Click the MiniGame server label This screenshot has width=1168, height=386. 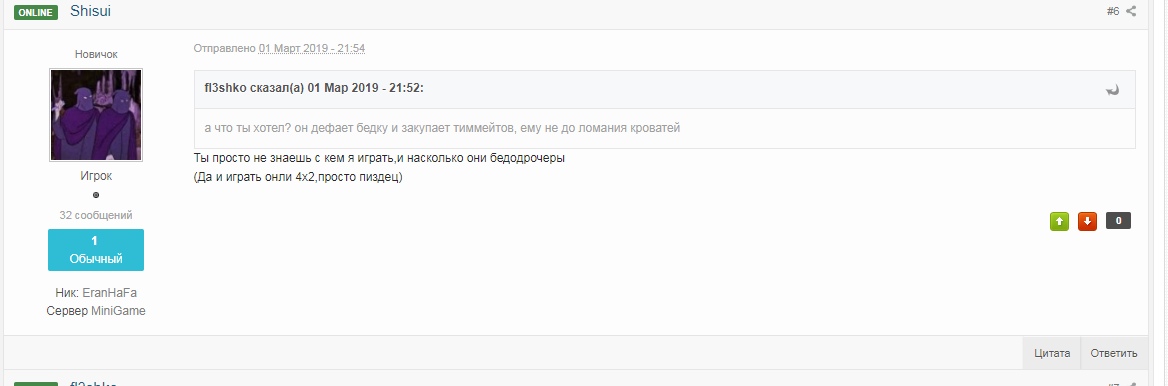tap(118, 311)
